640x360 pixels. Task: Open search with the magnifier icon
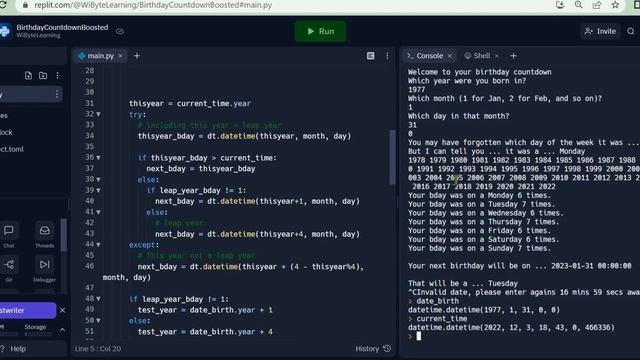[631, 31]
